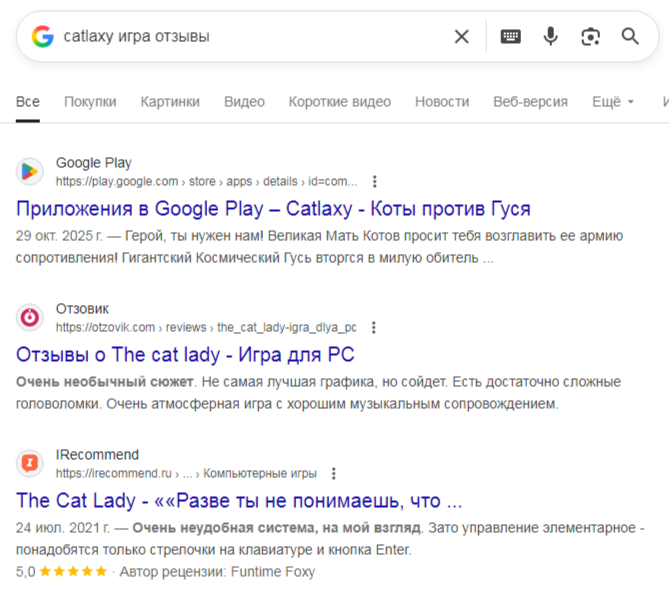Open options menu for IRecommend result
This screenshot has height=604, width=669.
(334, 473)
